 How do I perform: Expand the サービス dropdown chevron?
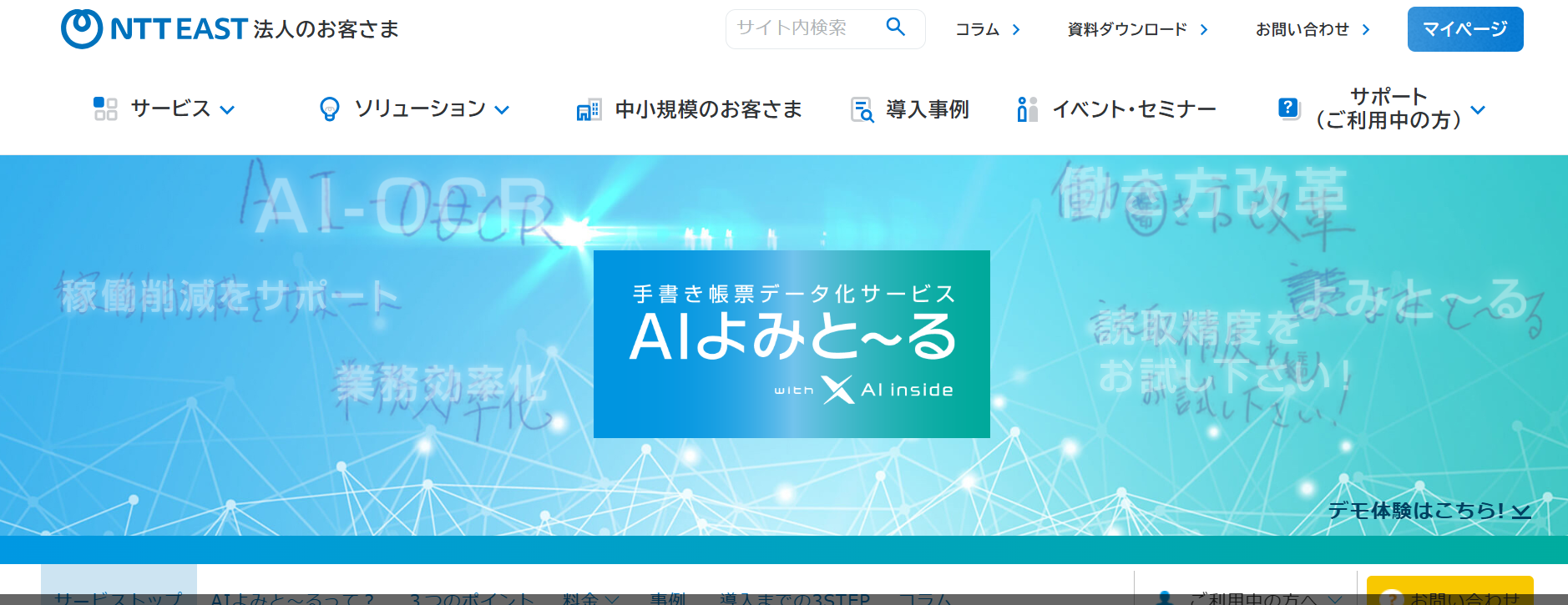point(227,109)
